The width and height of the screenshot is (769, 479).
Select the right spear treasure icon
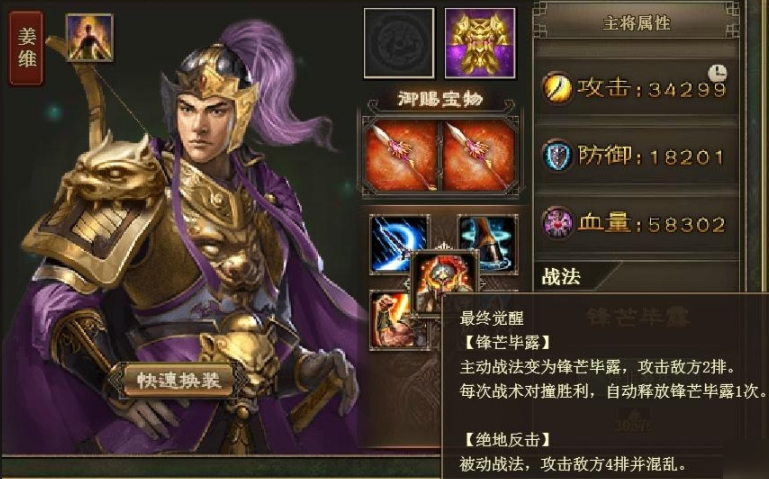point(479,156)
